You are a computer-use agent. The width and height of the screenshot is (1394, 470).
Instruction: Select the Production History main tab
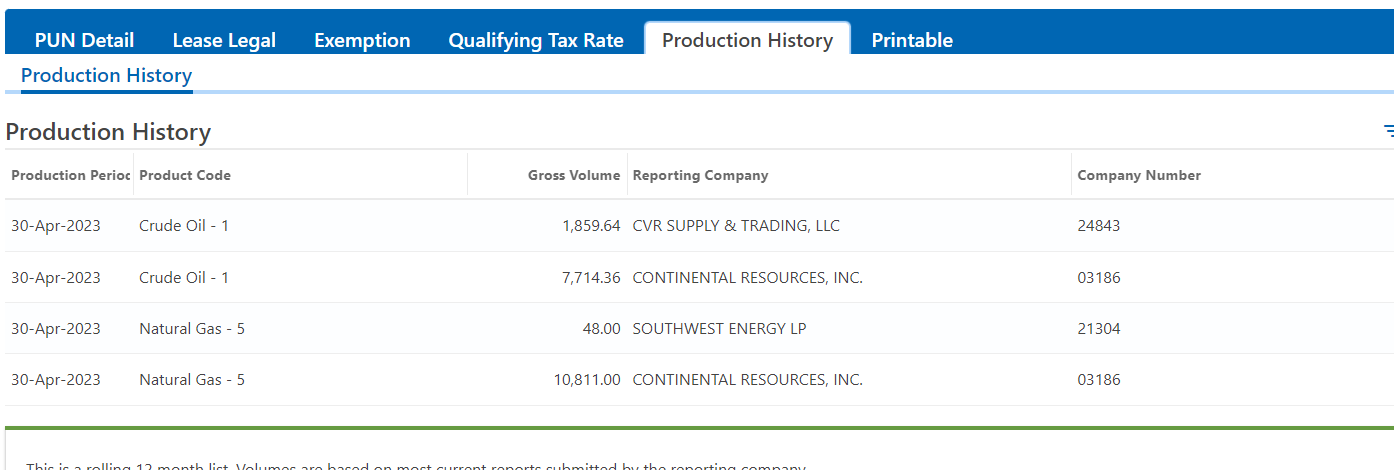pos(747,40)
